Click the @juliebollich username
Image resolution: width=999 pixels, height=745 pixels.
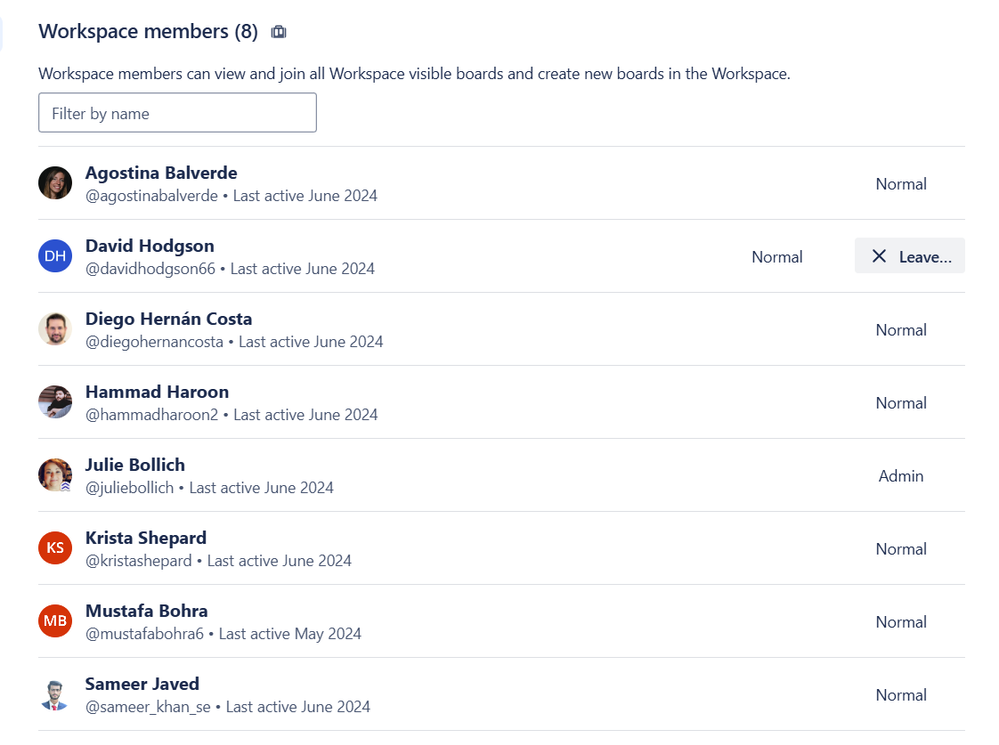click(x=131, y=487)
